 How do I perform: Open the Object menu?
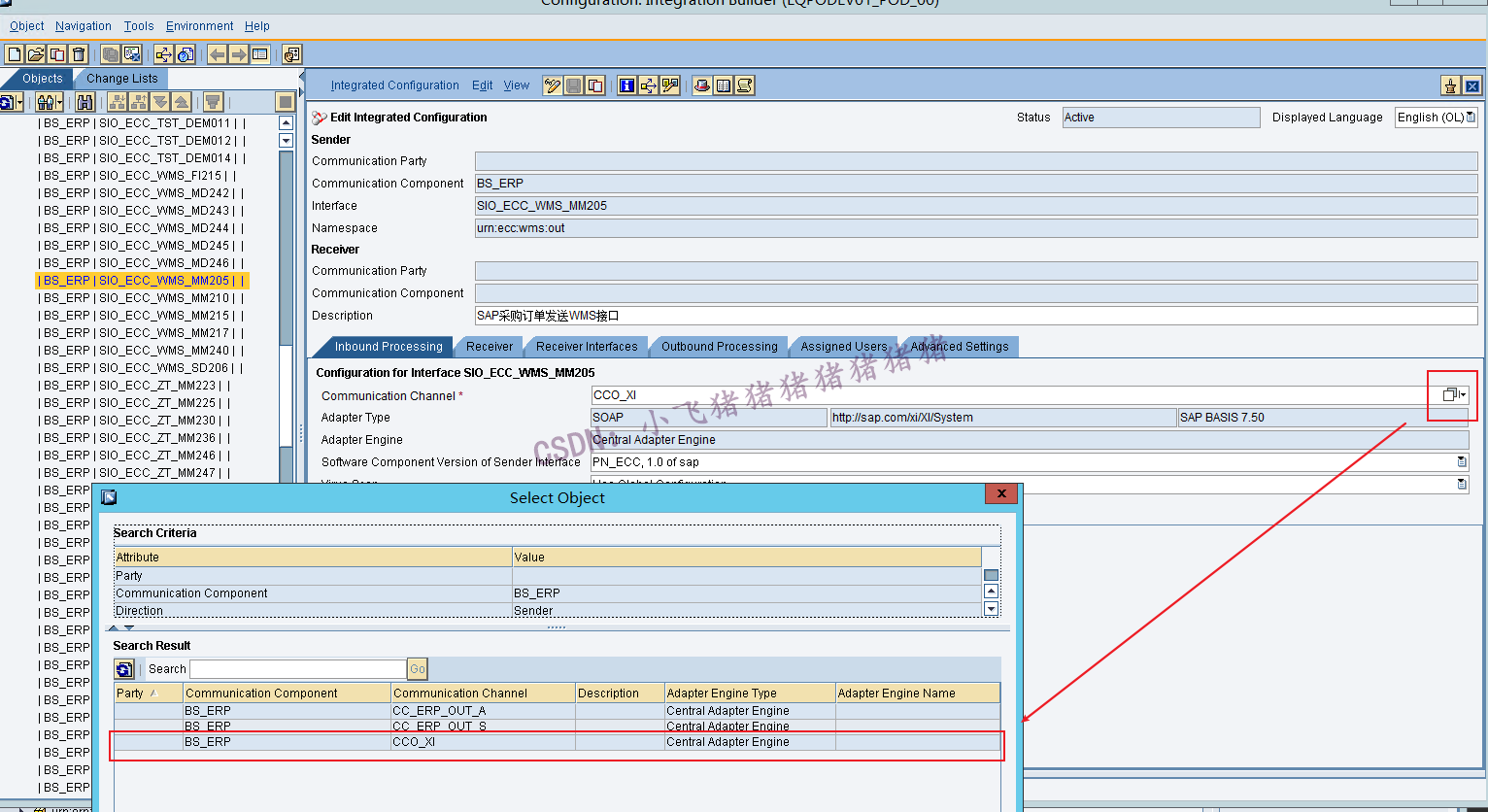[x=27, y=26]
